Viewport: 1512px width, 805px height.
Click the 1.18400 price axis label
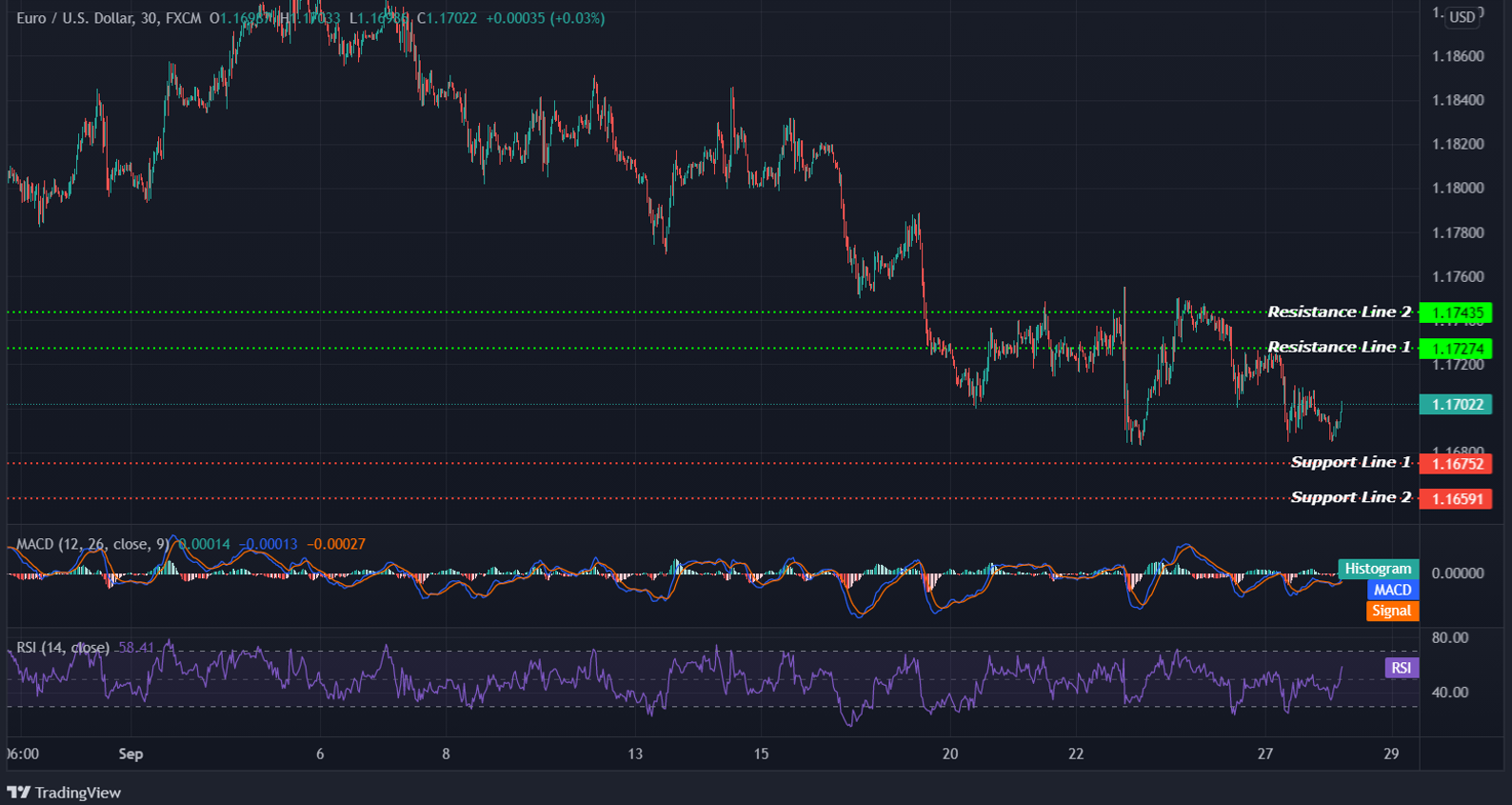tap(1458, 100)
